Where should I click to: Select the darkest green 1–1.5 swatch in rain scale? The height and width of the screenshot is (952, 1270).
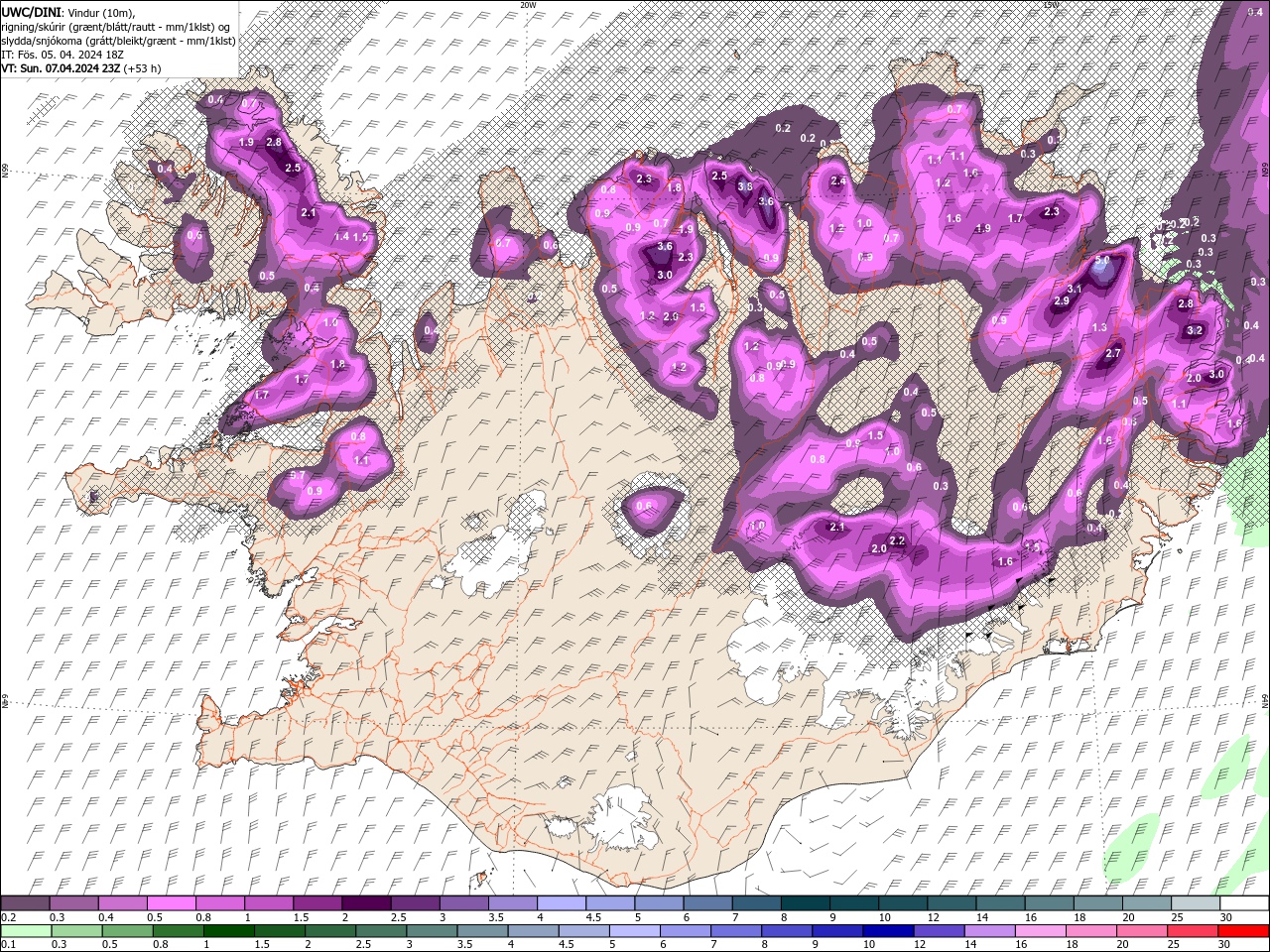tap(228, 931)
